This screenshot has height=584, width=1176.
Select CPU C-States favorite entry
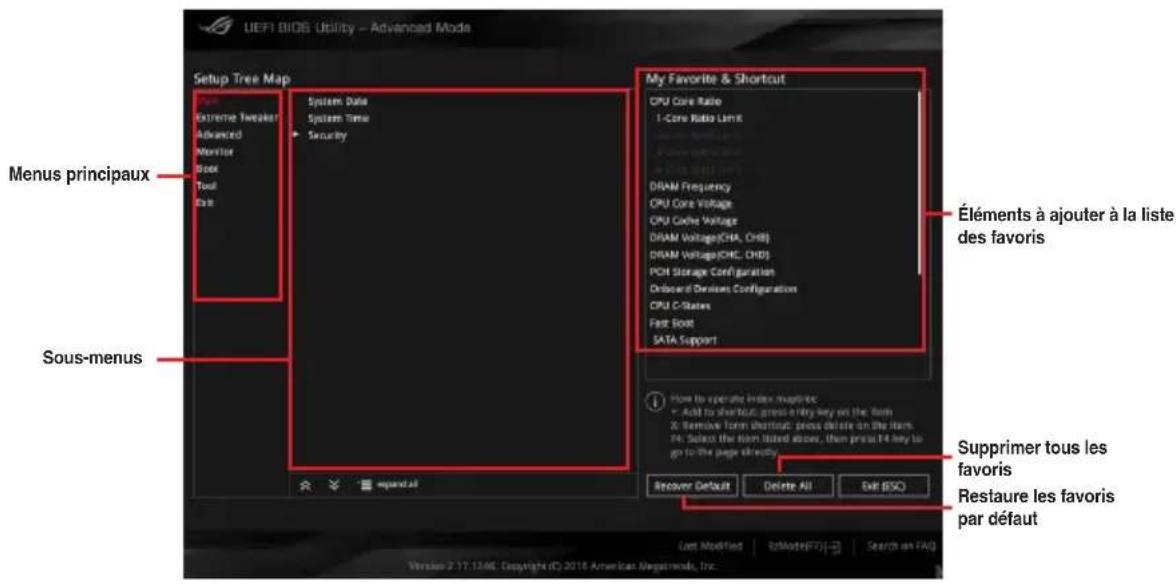[680, 306]
